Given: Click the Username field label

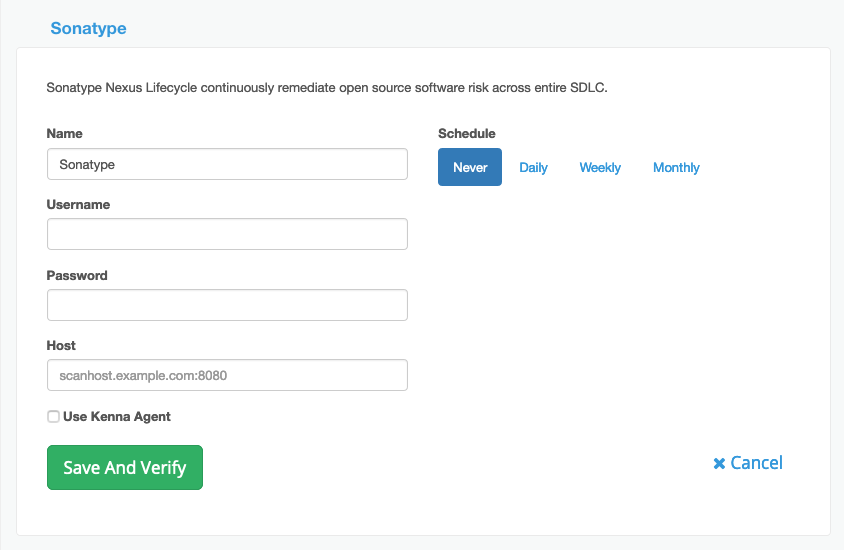Looking at the screenshot, I should tap(78, 205).
